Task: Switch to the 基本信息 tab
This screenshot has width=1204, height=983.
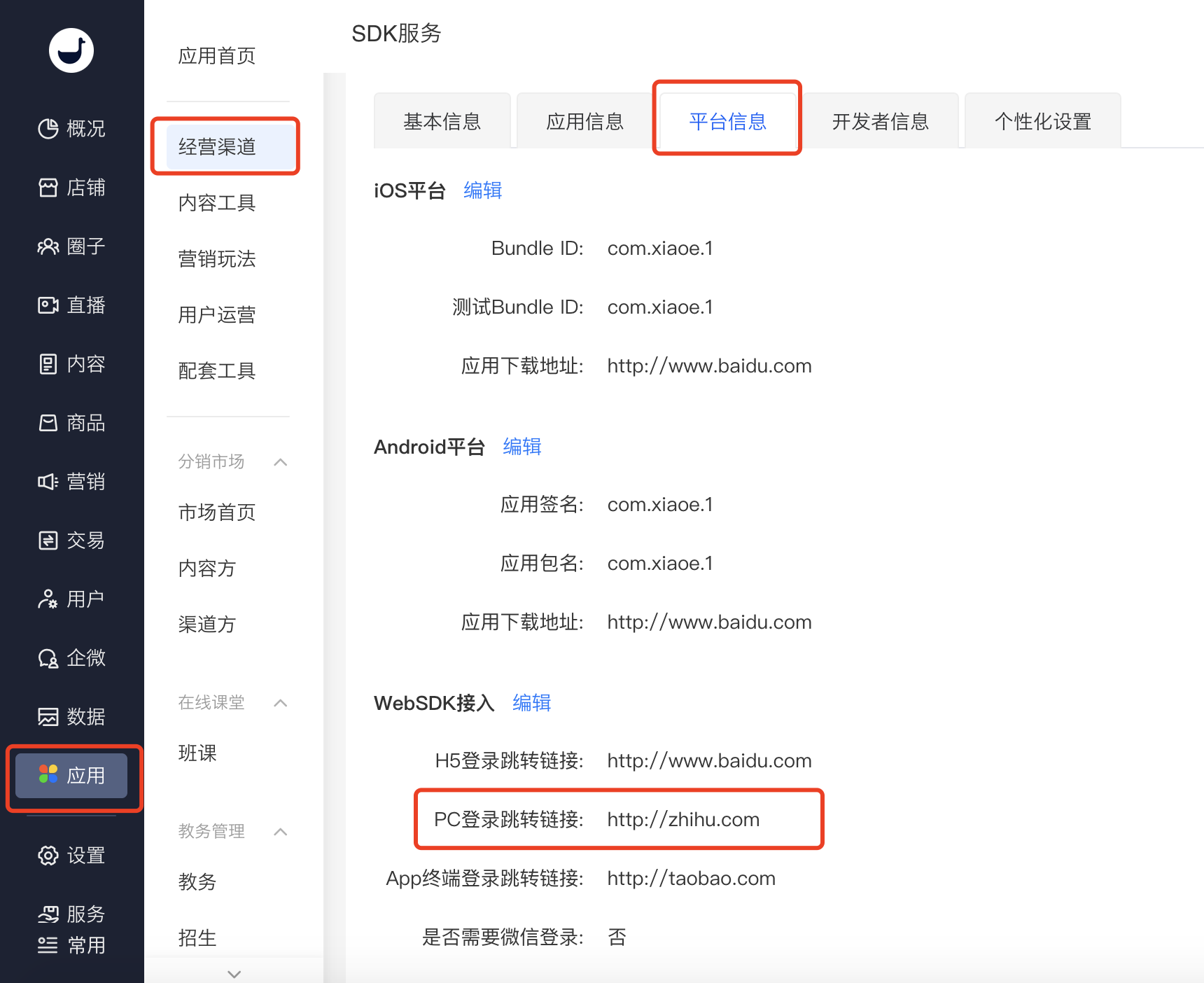Action: [442, 122]
